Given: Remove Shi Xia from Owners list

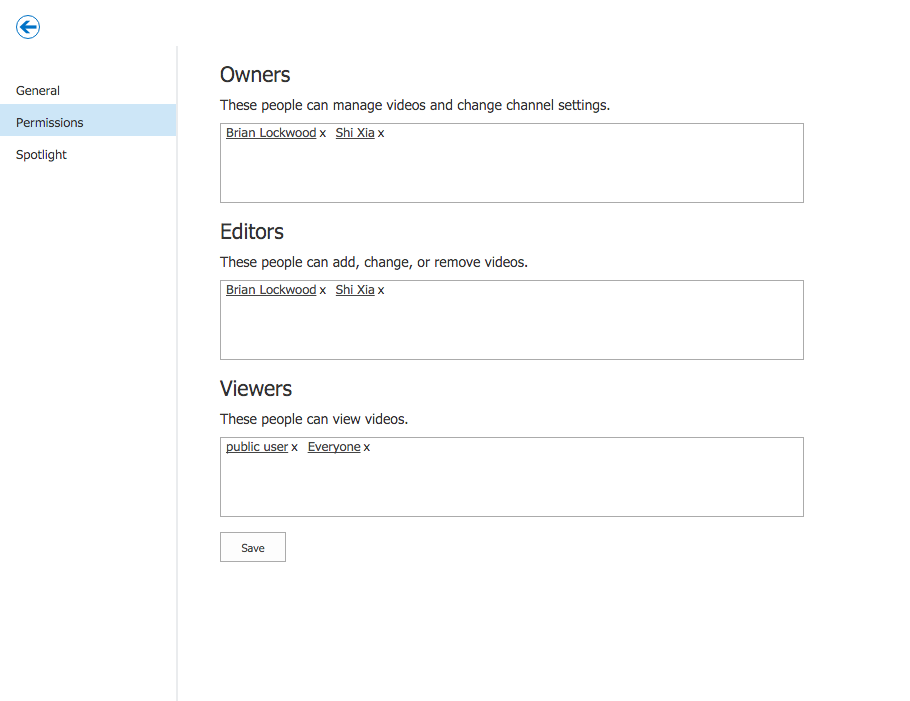Looking at the screenshot, I should (x=381, y=133).
